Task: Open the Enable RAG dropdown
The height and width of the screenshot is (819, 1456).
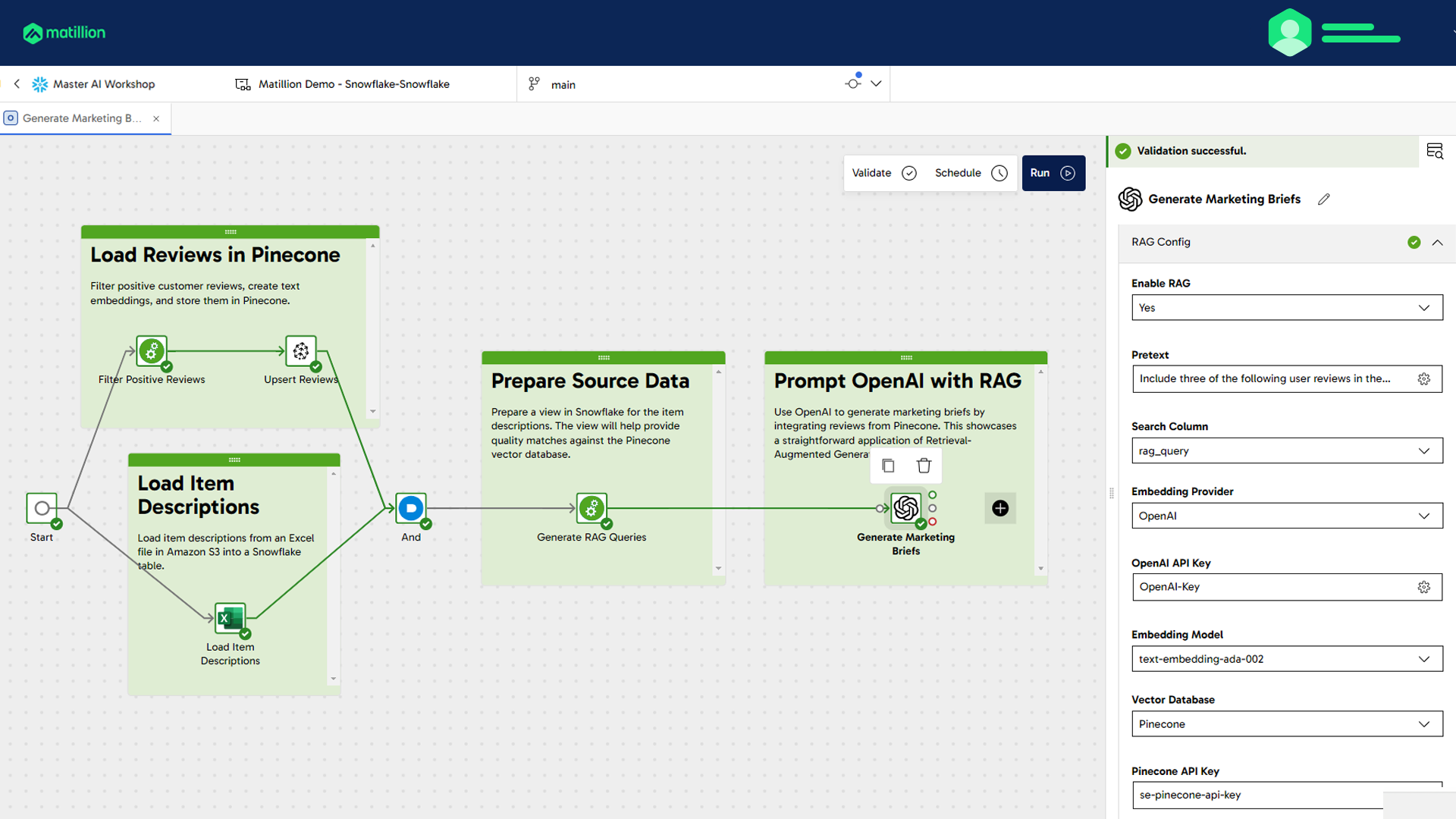Action: pyautogui.click(x=1286, y=307)
